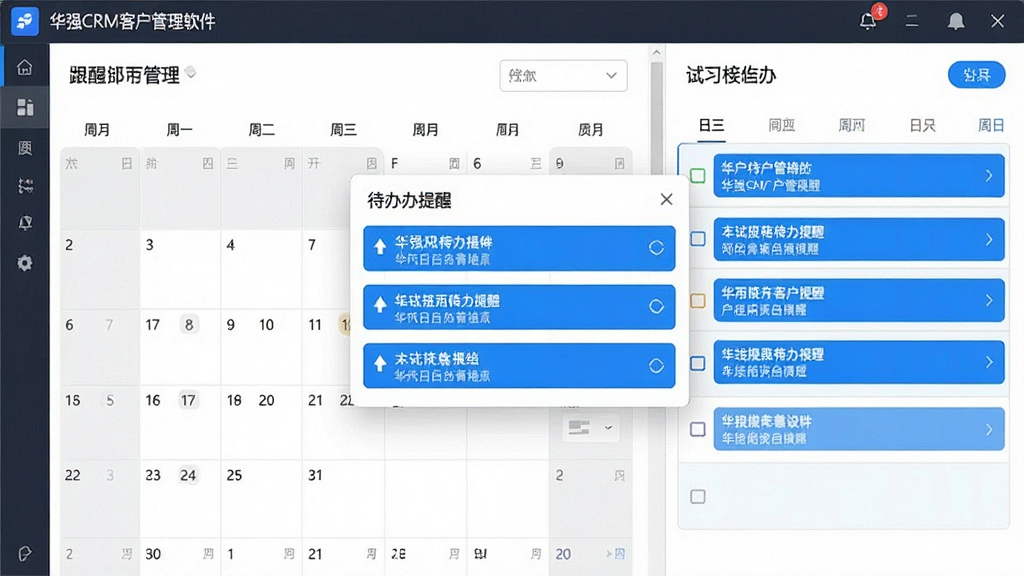1024x576 pixels.
Task: Open small dropdown in calendar right column
Action: (590, 428)
